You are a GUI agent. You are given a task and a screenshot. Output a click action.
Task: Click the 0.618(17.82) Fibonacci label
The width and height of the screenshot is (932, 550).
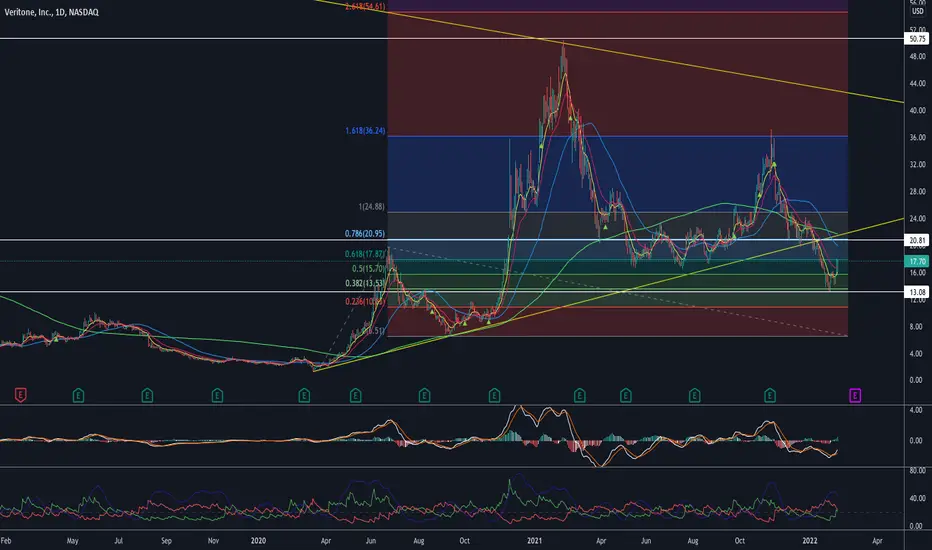pos(365,254)
